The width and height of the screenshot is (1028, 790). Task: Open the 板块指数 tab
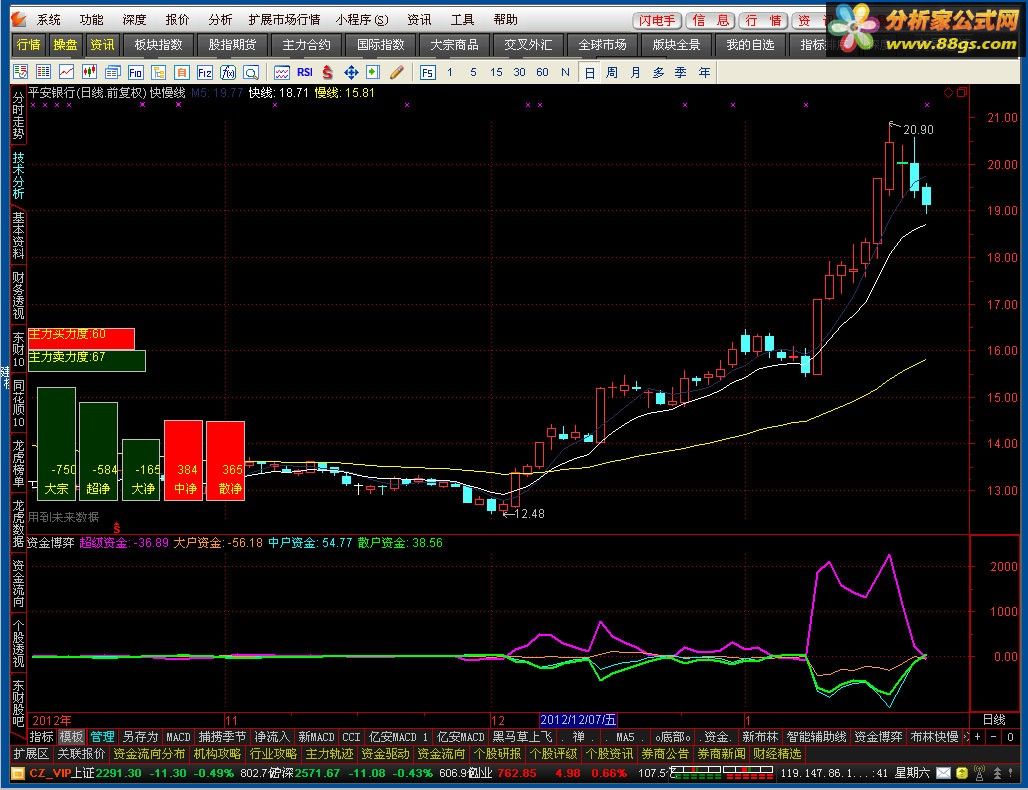158,45
